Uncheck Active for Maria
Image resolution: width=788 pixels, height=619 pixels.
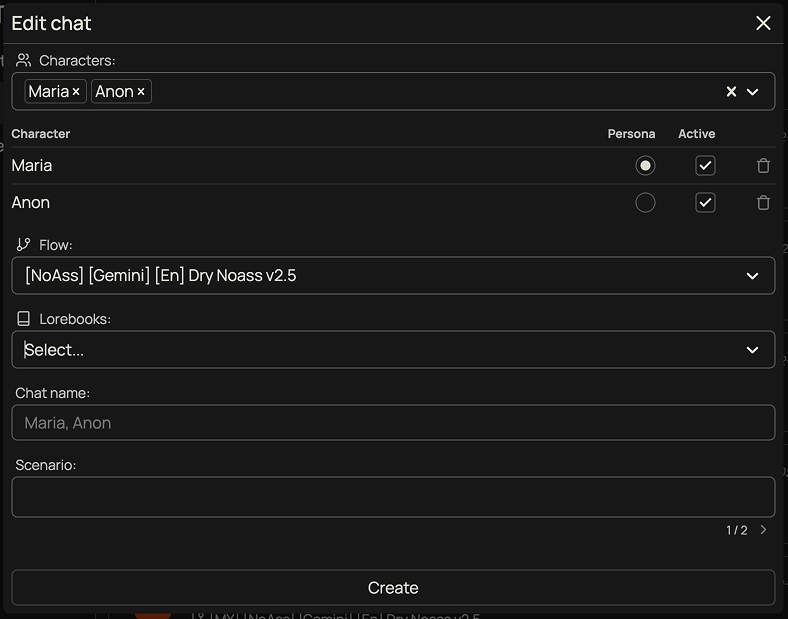pyautogui.click(x=705, y=166)
